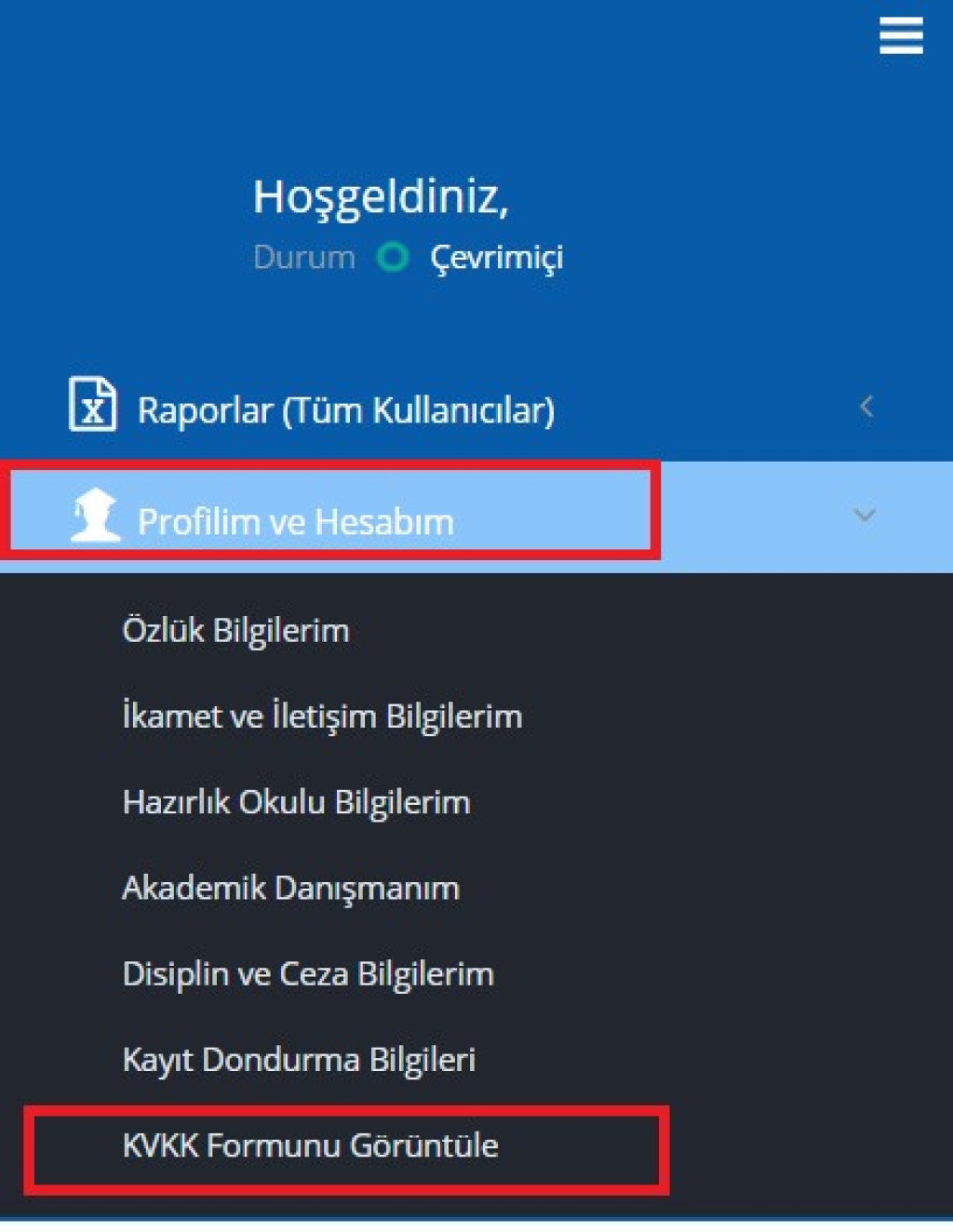Click the green online status circle
The image size is (953, 1232).
point(393,257)
